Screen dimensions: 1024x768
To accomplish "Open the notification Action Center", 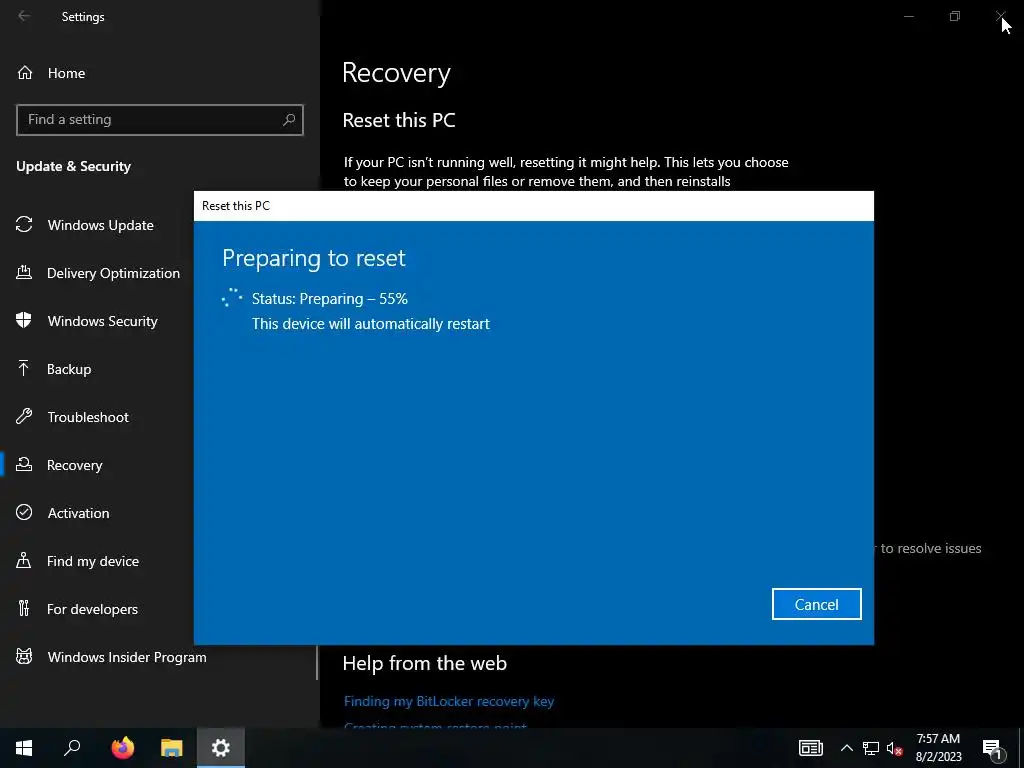I will [x=992, y=748].
